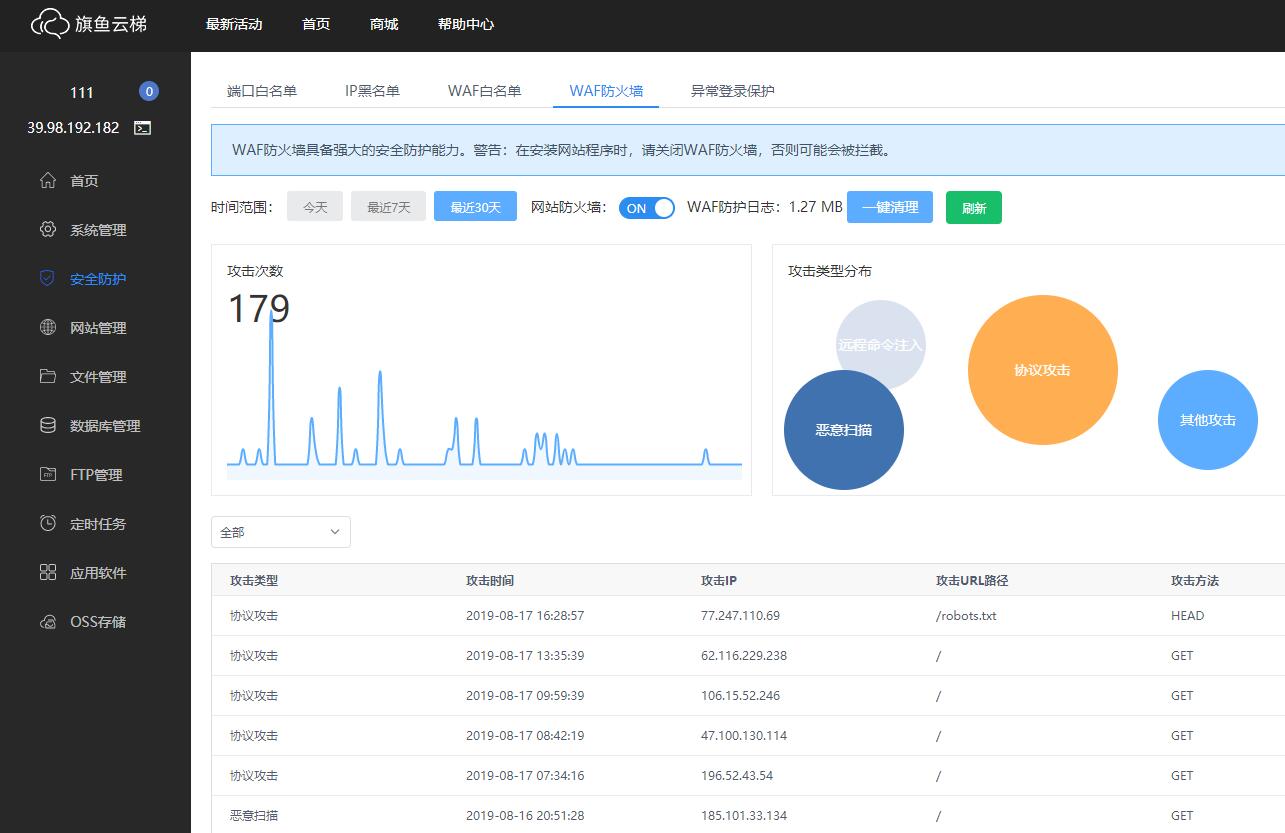Image resolution: width=1285 pixels, height=833 pixels.
Task: Toggle the 网站防火墙 switch off
Action: coord(647,207)
